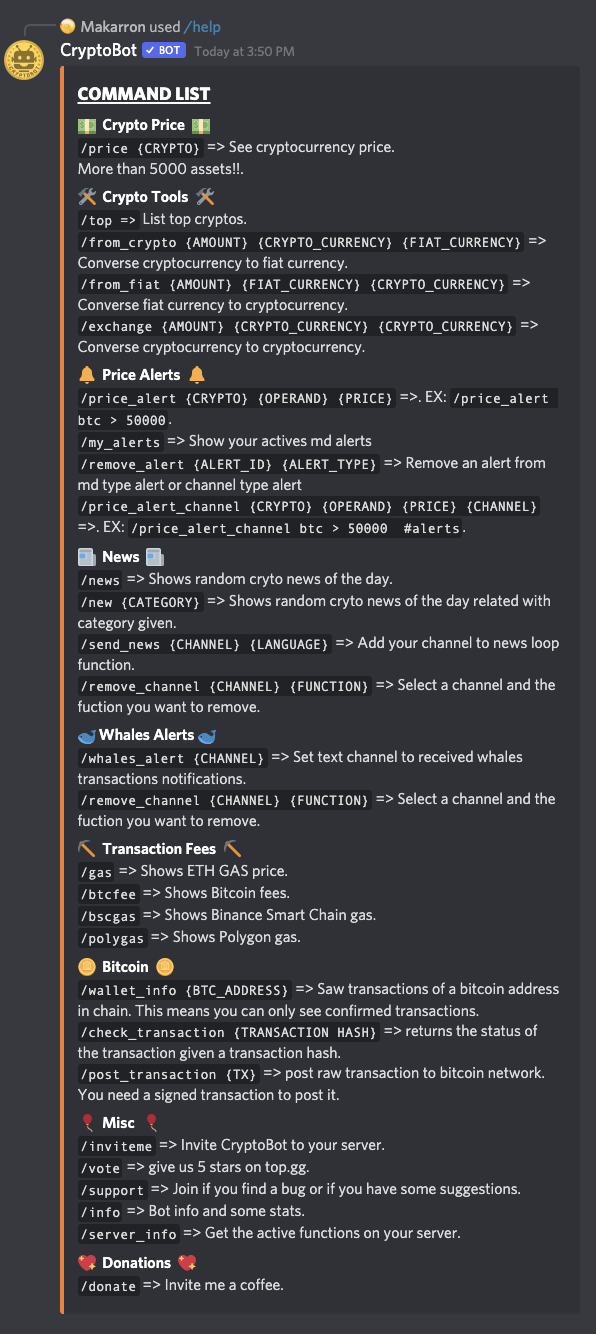Click the balloon emoji next to Misc
Screen dimensions: 596x1334
pos(87,1122)
